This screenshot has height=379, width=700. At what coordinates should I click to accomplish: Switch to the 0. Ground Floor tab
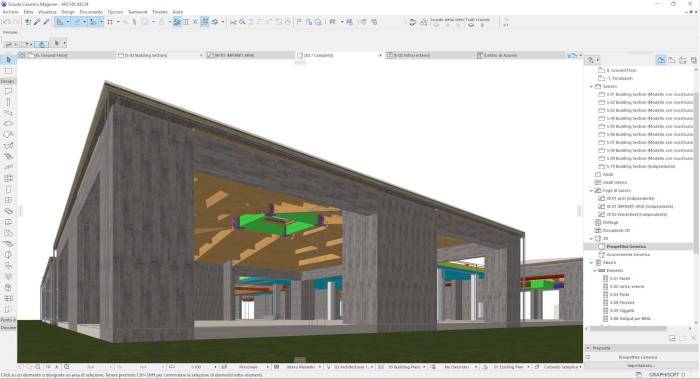tap(67, 55)
